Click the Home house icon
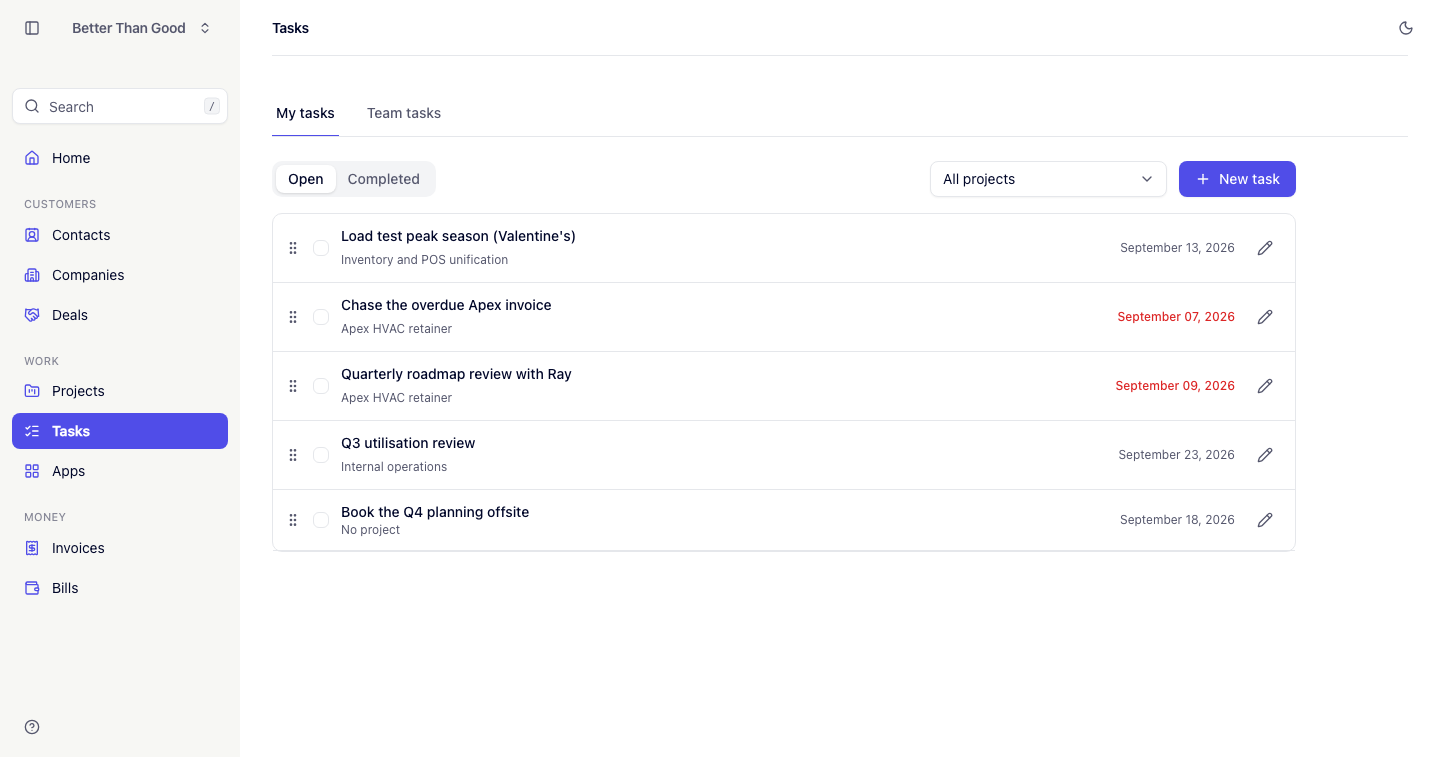Viewport: 1440px width, 757px height. tap(32, 158)
